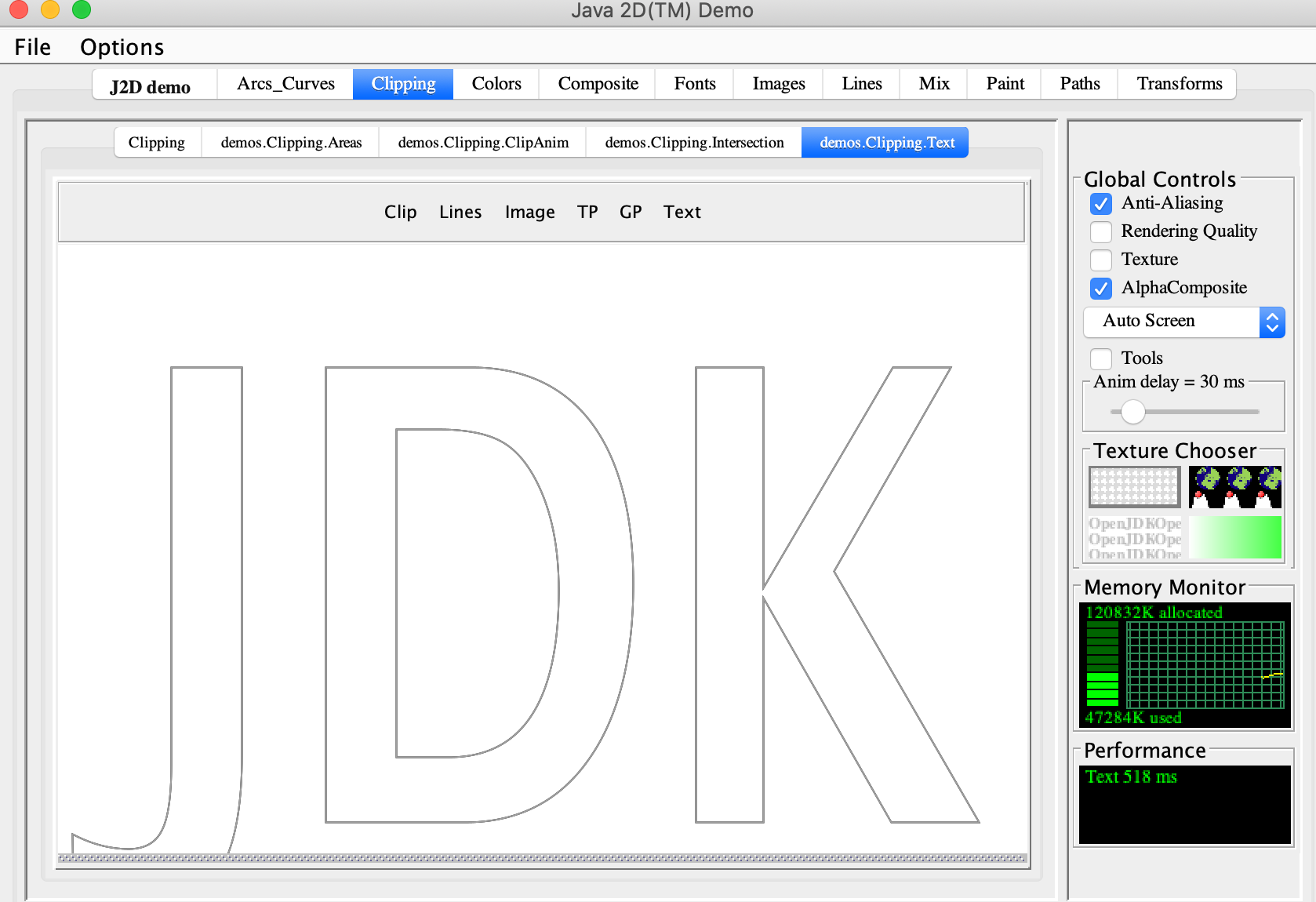This screenshot has height=902, width=1316.
Task: Open the Auto Screen dropdown
Action: [x=1183, y=322]
